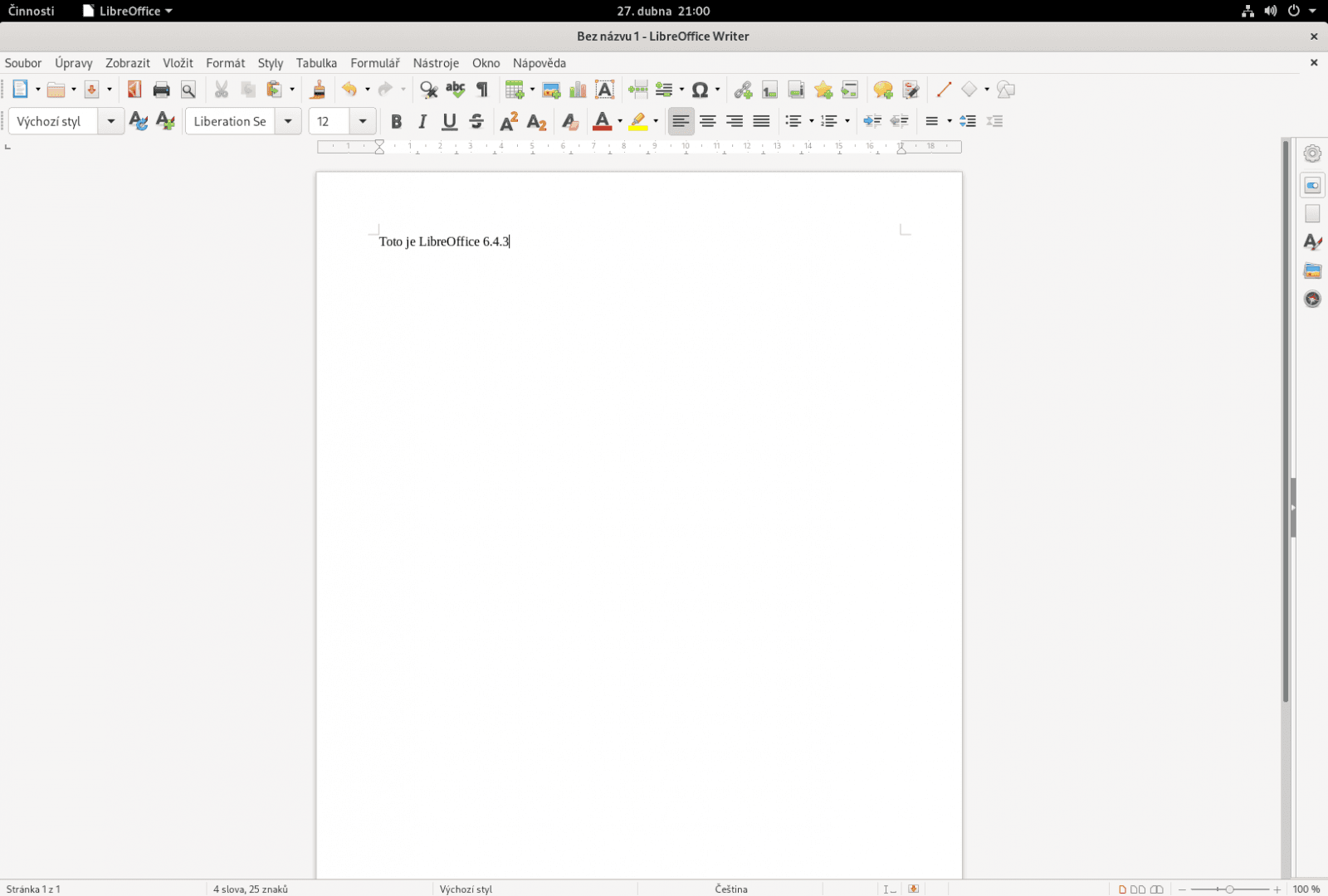The height and width of the screenshot is (896, 1328).
Task: Click the Clone formatting paintbrush icon
Action: pyautogui.click(x=318, y=90)
